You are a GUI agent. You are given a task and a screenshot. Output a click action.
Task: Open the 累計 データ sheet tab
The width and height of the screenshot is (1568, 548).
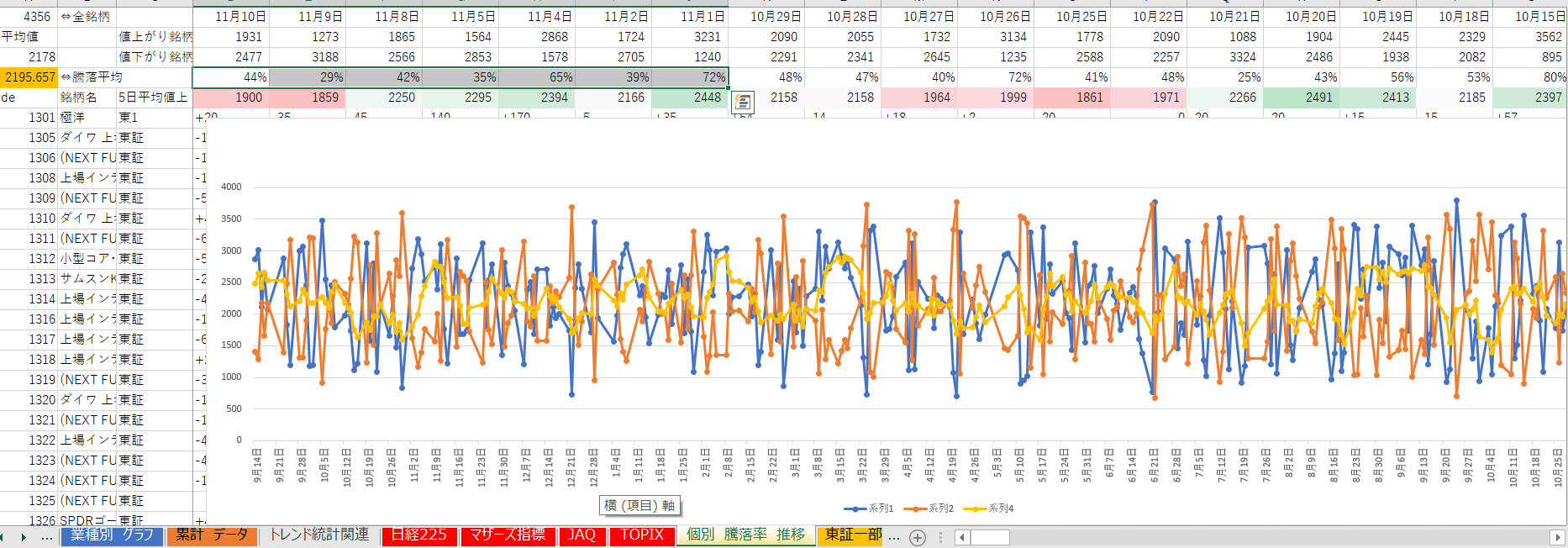(212, 535)
